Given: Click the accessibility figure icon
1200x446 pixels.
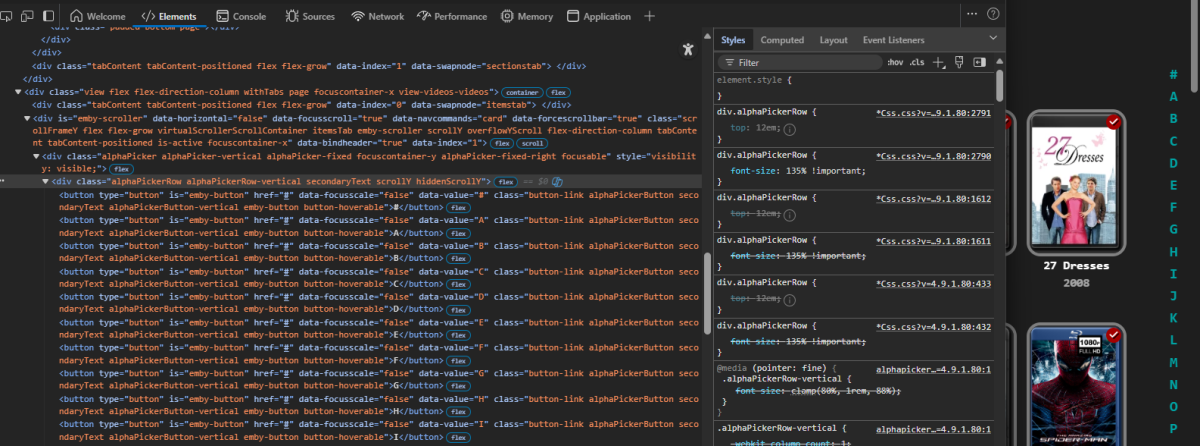Looking at the screenshot, I should point(687,49).
